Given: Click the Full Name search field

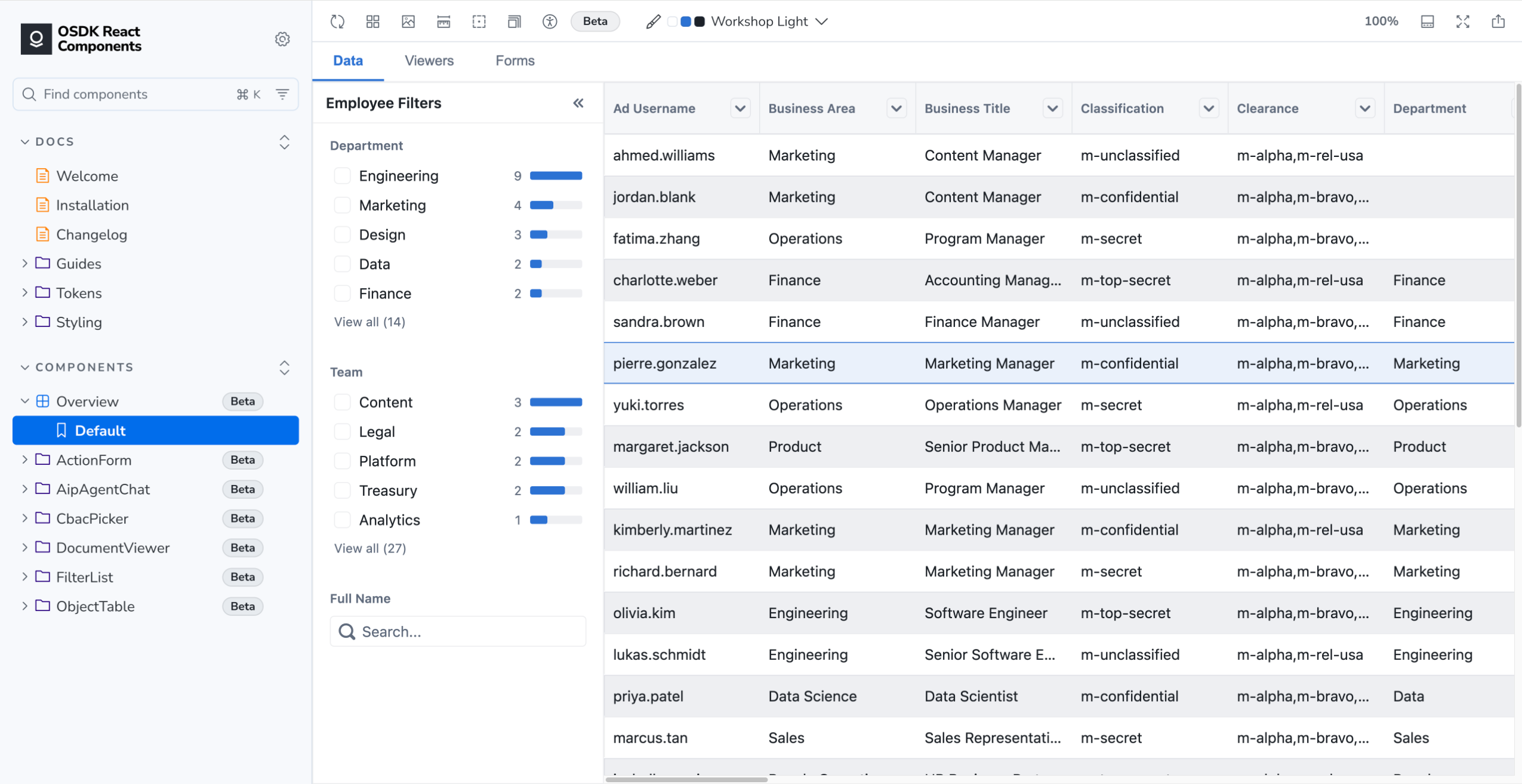Looking at the screenshot, I should pyautogui.click(x=458, y=631).
